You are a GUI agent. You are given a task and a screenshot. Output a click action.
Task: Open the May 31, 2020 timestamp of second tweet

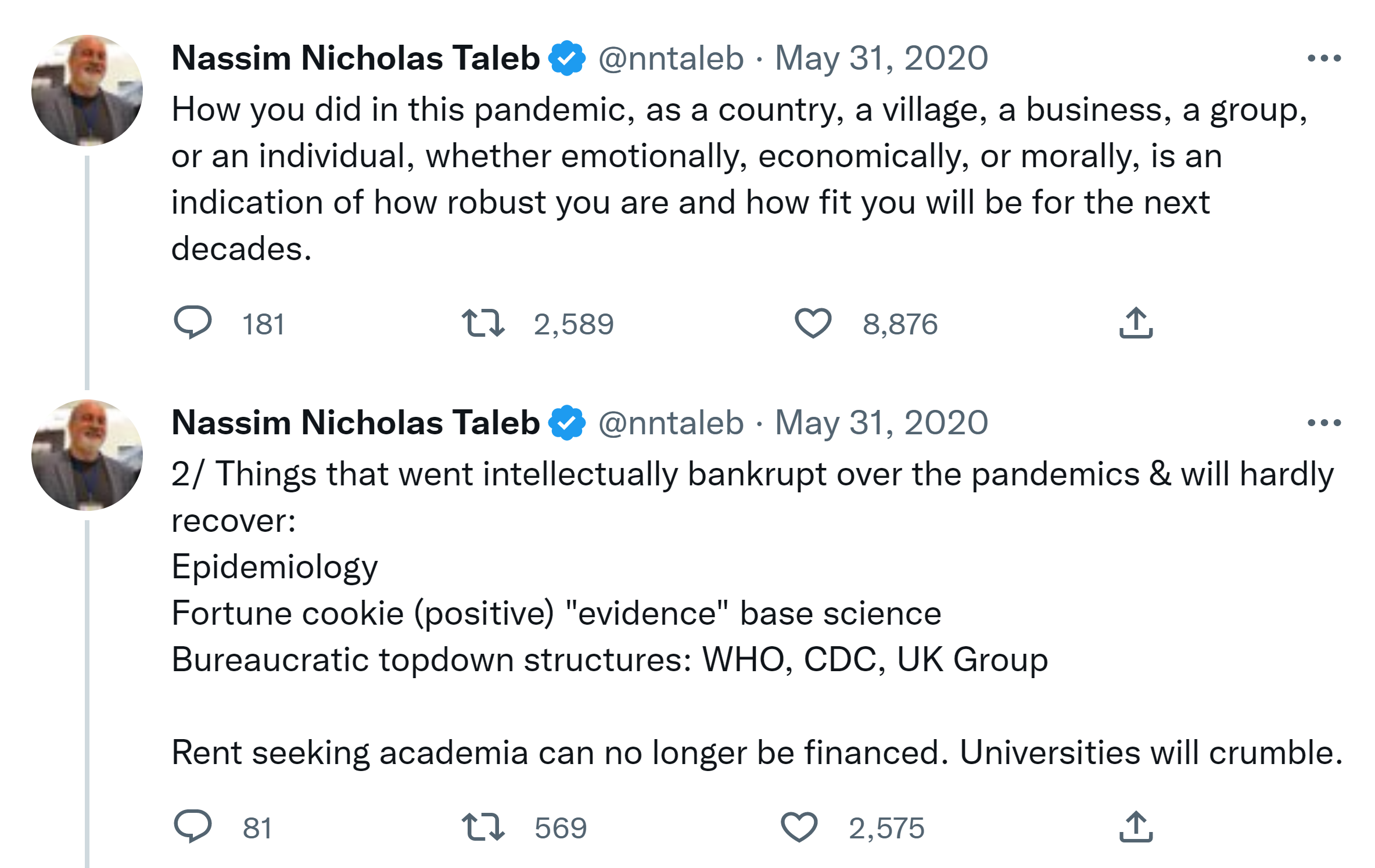pyautogui.click(x=881, y=423)
